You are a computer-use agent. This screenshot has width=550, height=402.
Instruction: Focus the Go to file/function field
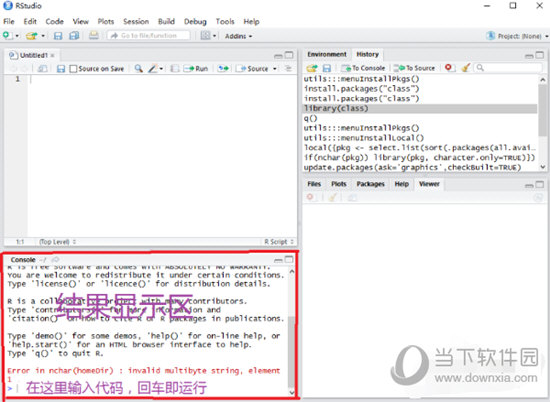coord(149,35)
